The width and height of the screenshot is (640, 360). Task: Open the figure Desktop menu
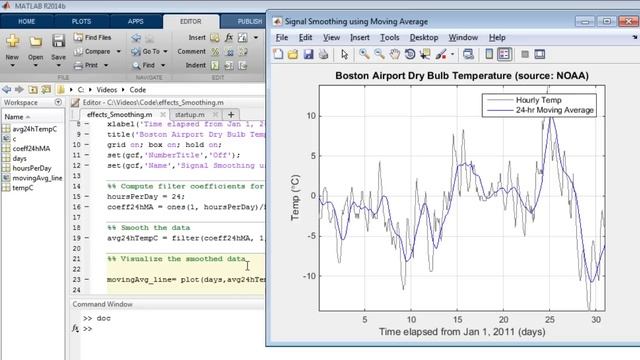[424, 38]
